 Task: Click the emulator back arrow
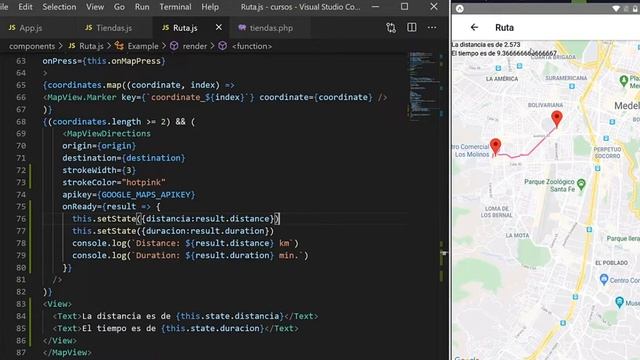tap(474, 27)
